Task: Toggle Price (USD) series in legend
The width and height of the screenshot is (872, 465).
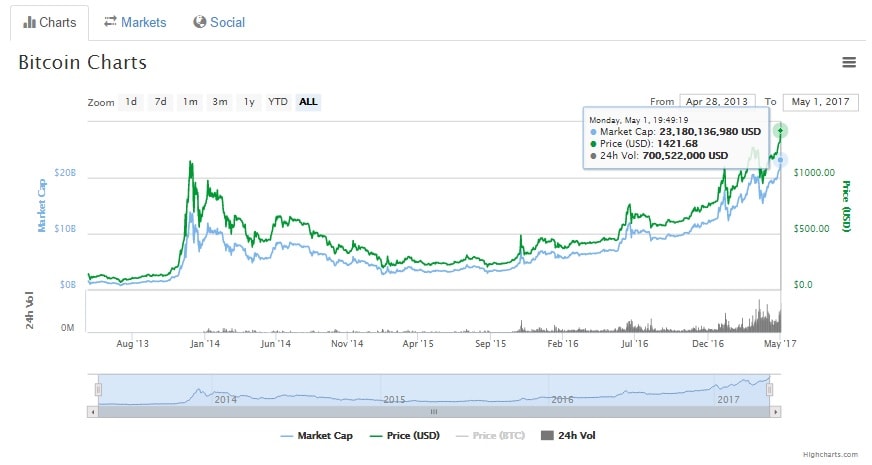Action: point(405,435)
